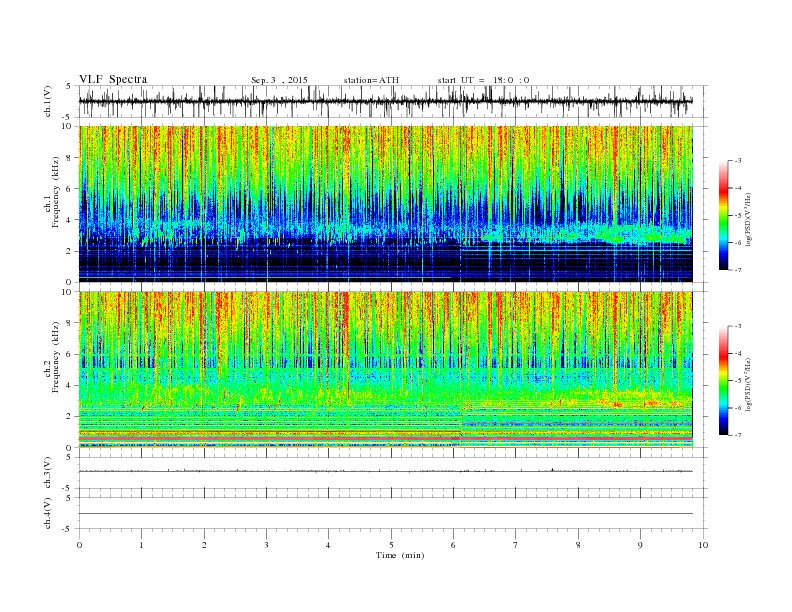Click the "ch.1(V)" waveform axis label
Screen dimensions: 792x612
[x=48, y=101]
